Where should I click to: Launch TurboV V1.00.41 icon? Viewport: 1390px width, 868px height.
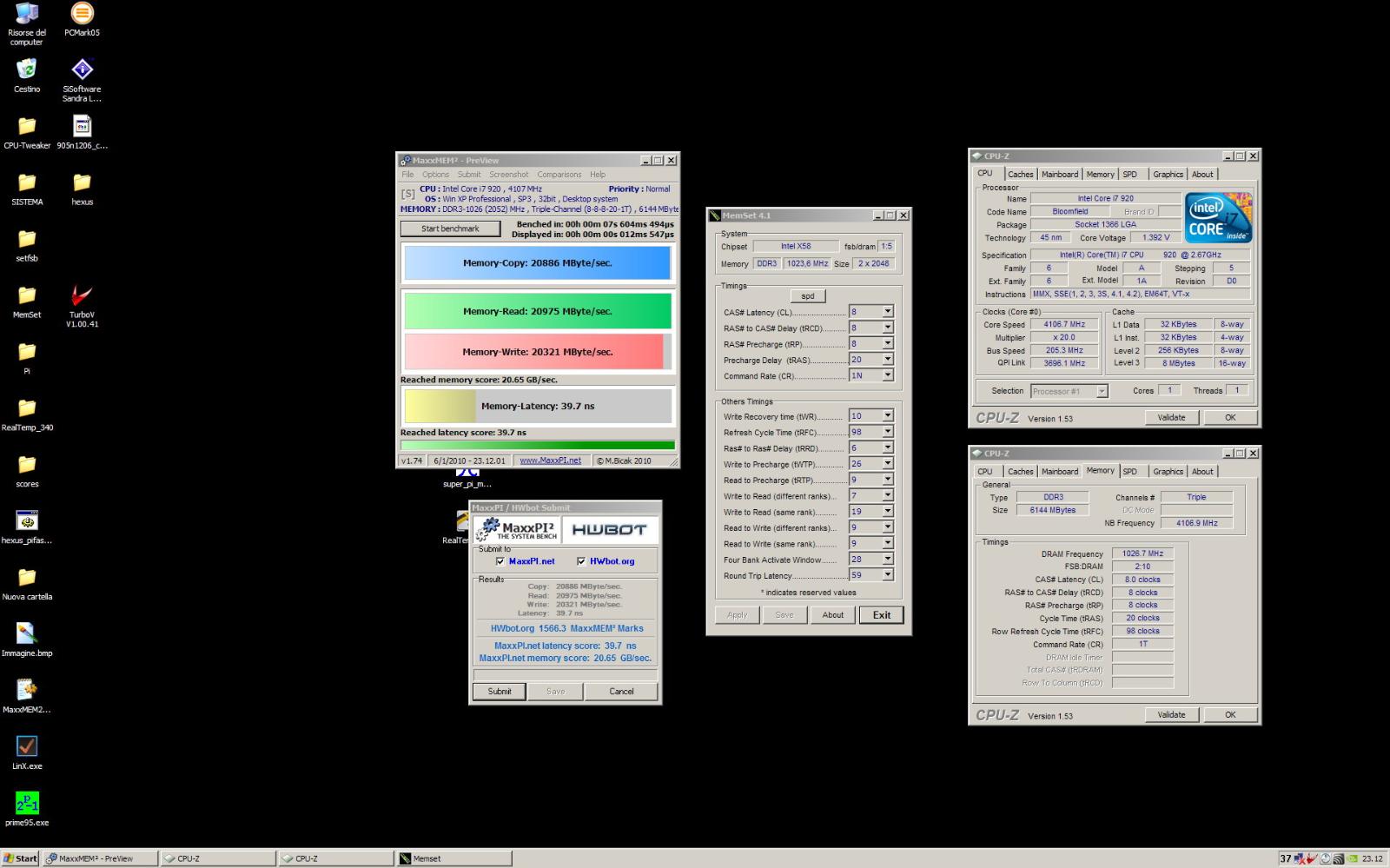click(82, 306)
